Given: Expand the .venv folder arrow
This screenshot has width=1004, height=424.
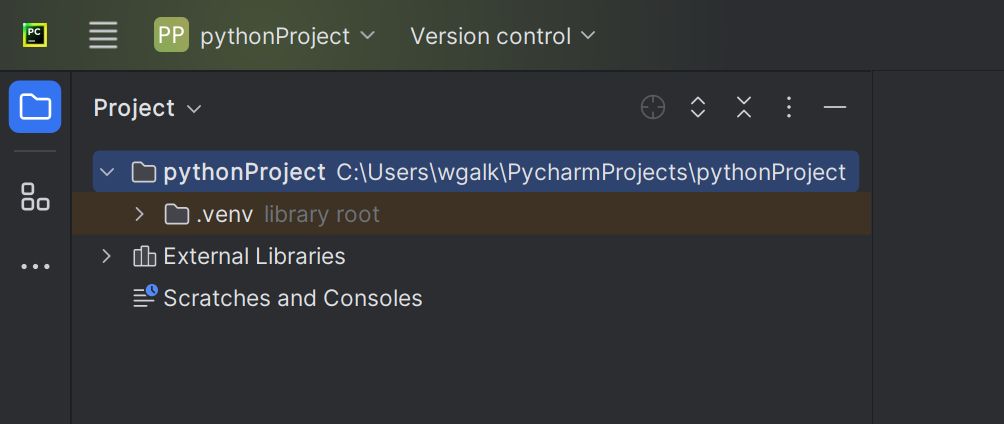Looking at the screenshot, I should pos(139,214).
